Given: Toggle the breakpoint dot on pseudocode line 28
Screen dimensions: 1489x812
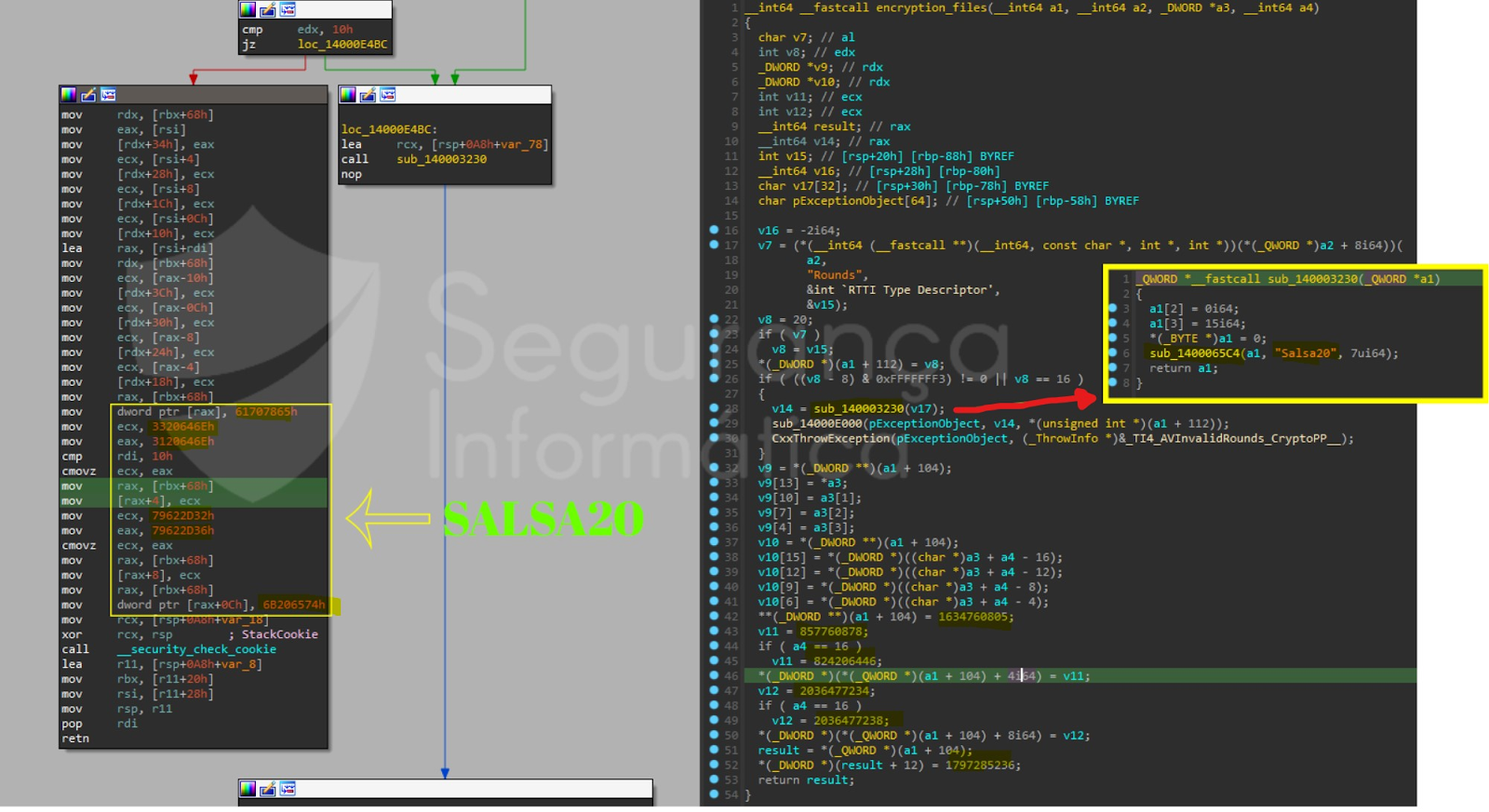Looking at the screenshot, I should [714, 408].
